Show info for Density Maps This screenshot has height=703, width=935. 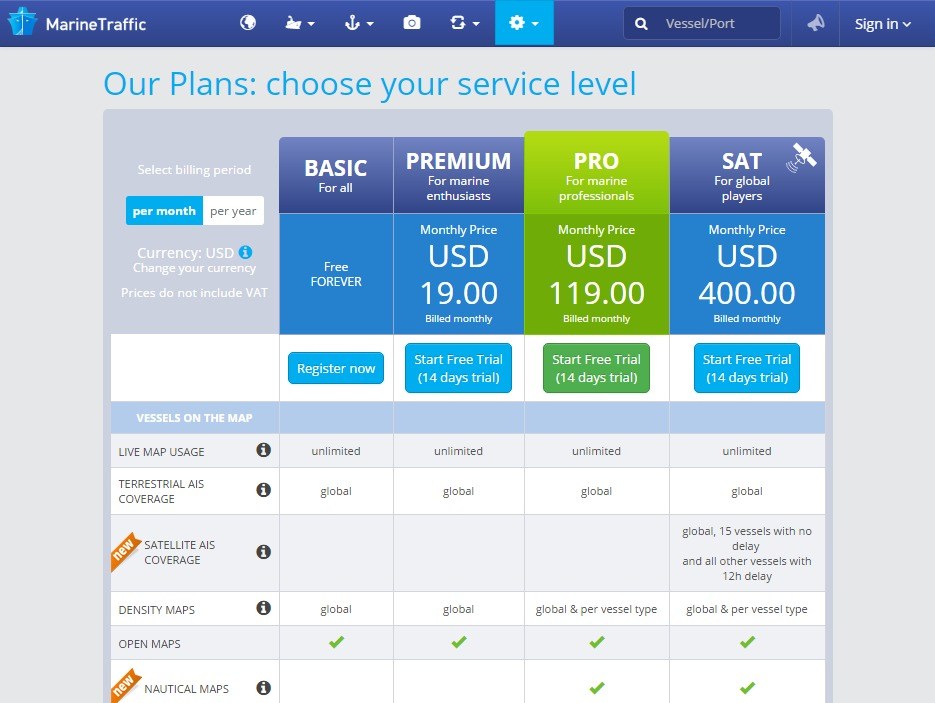[x=264, y=608]
